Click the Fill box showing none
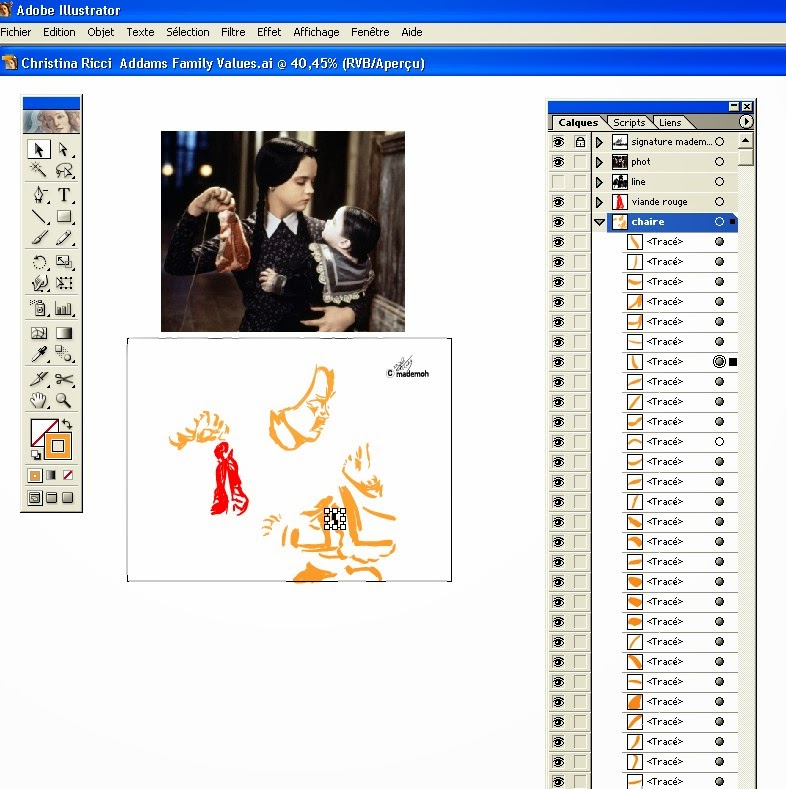The width and height of the screenshot is (786, 789). coord(39,428)
